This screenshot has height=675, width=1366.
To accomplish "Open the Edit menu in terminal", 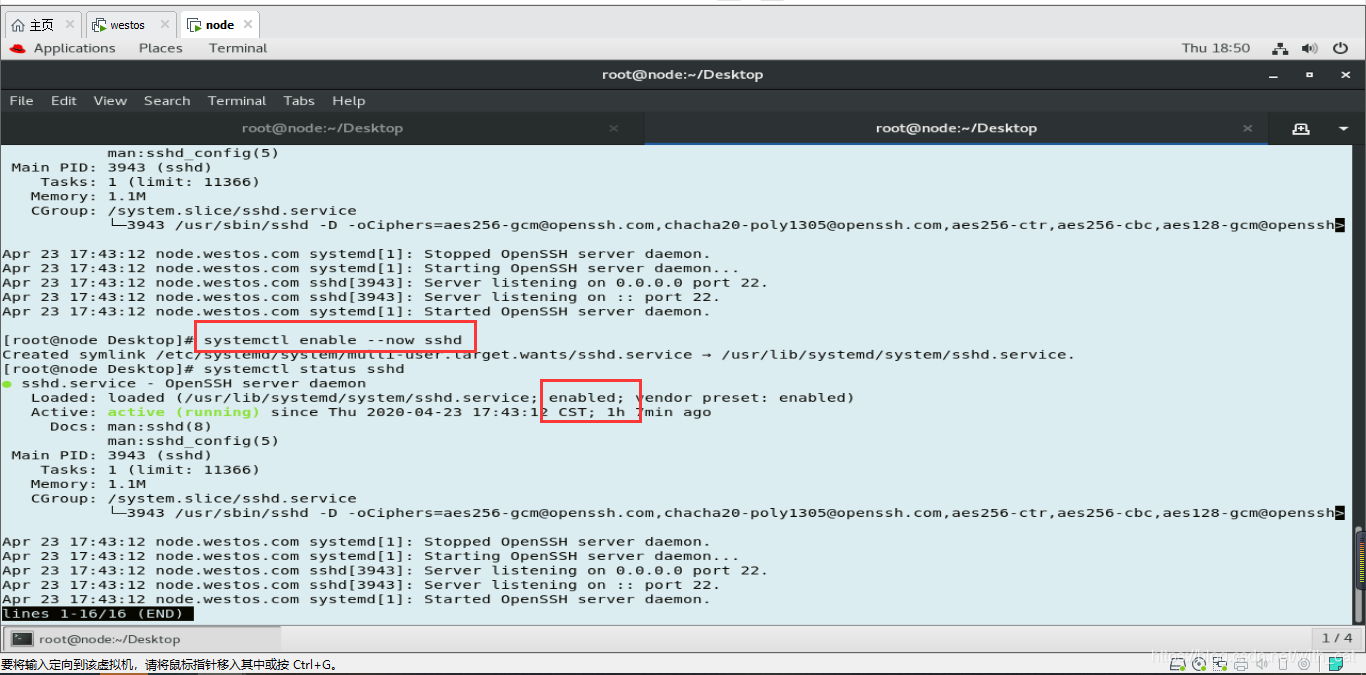I will tap(64, 101).
